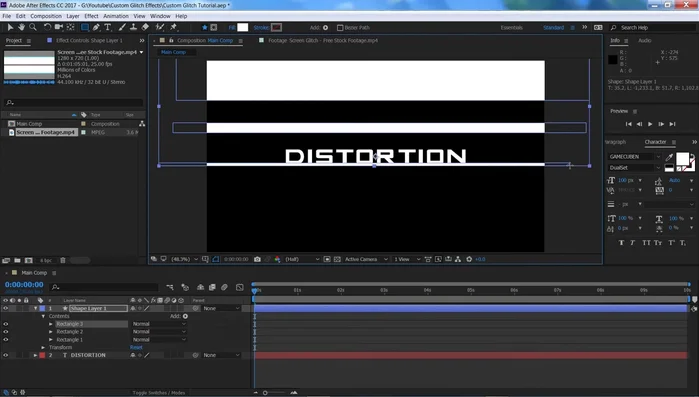
Task: Show channel and color management settings
Action: tap(277, 259)
